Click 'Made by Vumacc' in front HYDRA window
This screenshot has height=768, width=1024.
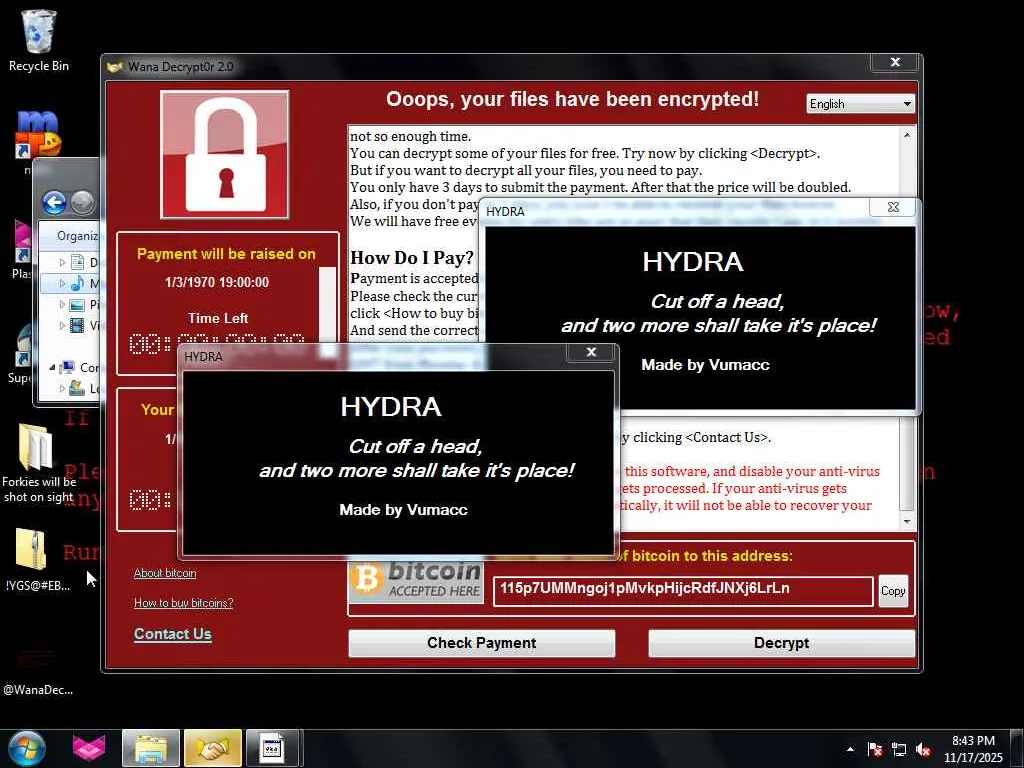[x=404, y=510]
